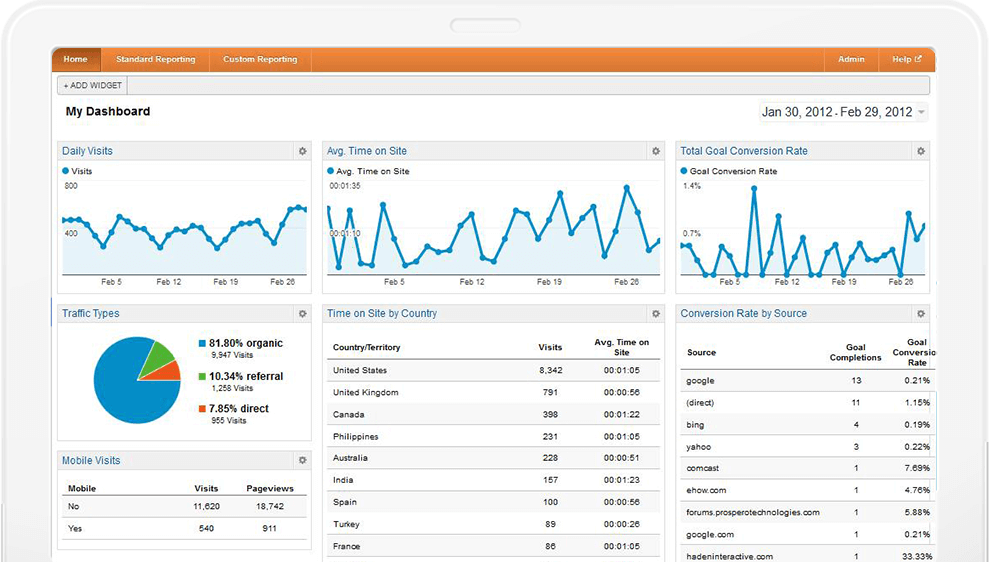The height and width of the screenshot is (562, 989).
Task: Open Time on Site by Country gear
Action: (656, 313)
